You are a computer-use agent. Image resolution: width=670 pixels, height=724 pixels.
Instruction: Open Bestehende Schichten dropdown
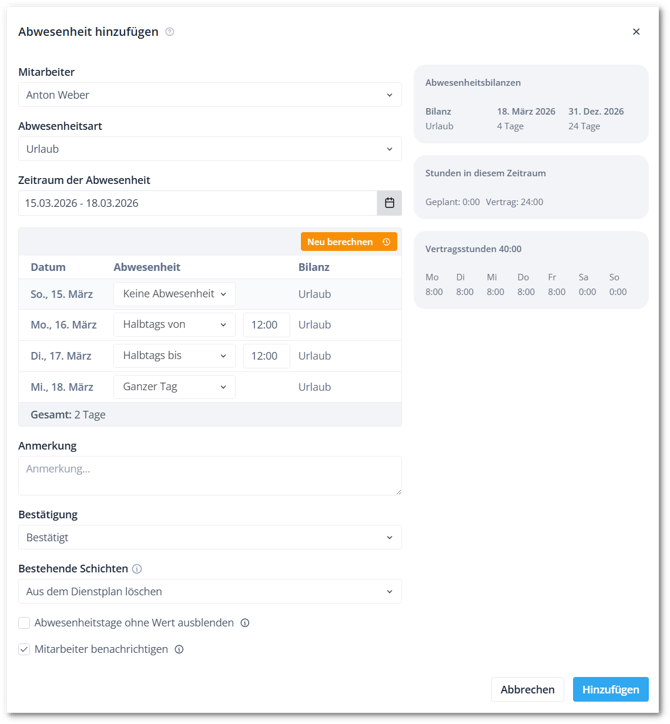click(x=210, y=591)
